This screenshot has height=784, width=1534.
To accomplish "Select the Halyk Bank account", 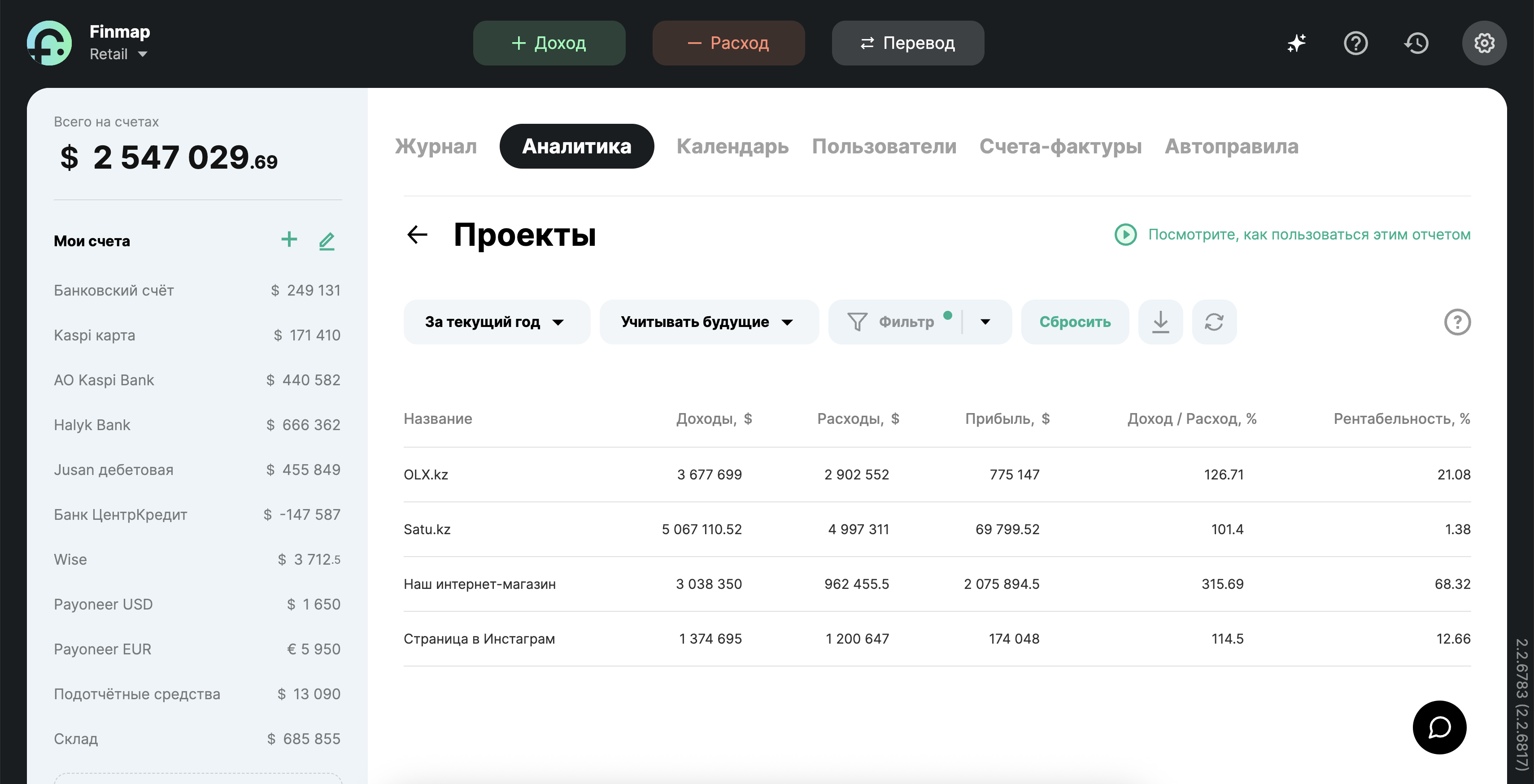I will coord(197,425).
